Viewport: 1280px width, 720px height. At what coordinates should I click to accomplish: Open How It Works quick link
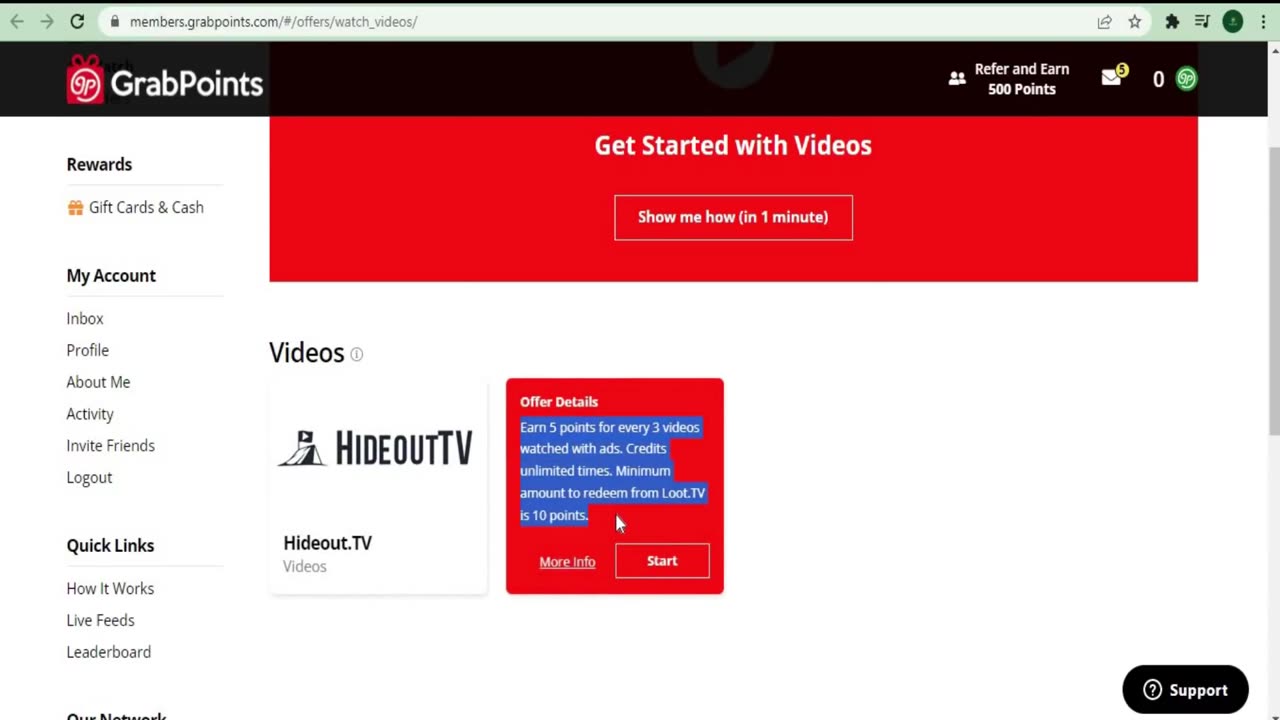pyautogui.click(x=110, y=589)
